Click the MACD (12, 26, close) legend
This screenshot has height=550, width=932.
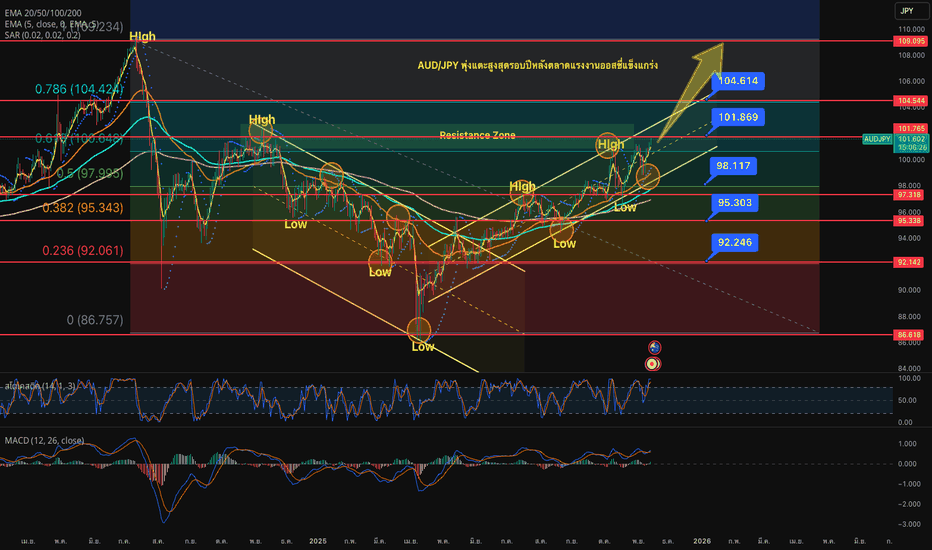click(44, 441)
